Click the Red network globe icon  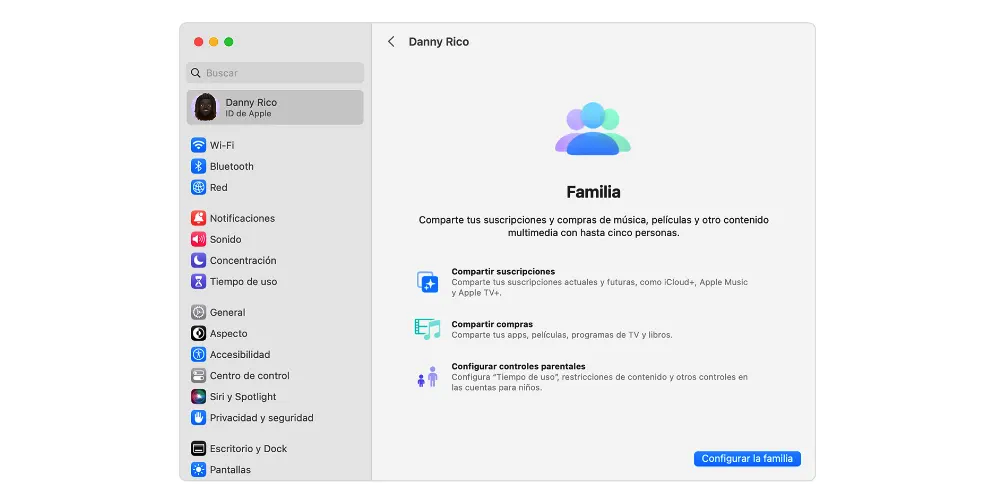click(x=198, y=188)
